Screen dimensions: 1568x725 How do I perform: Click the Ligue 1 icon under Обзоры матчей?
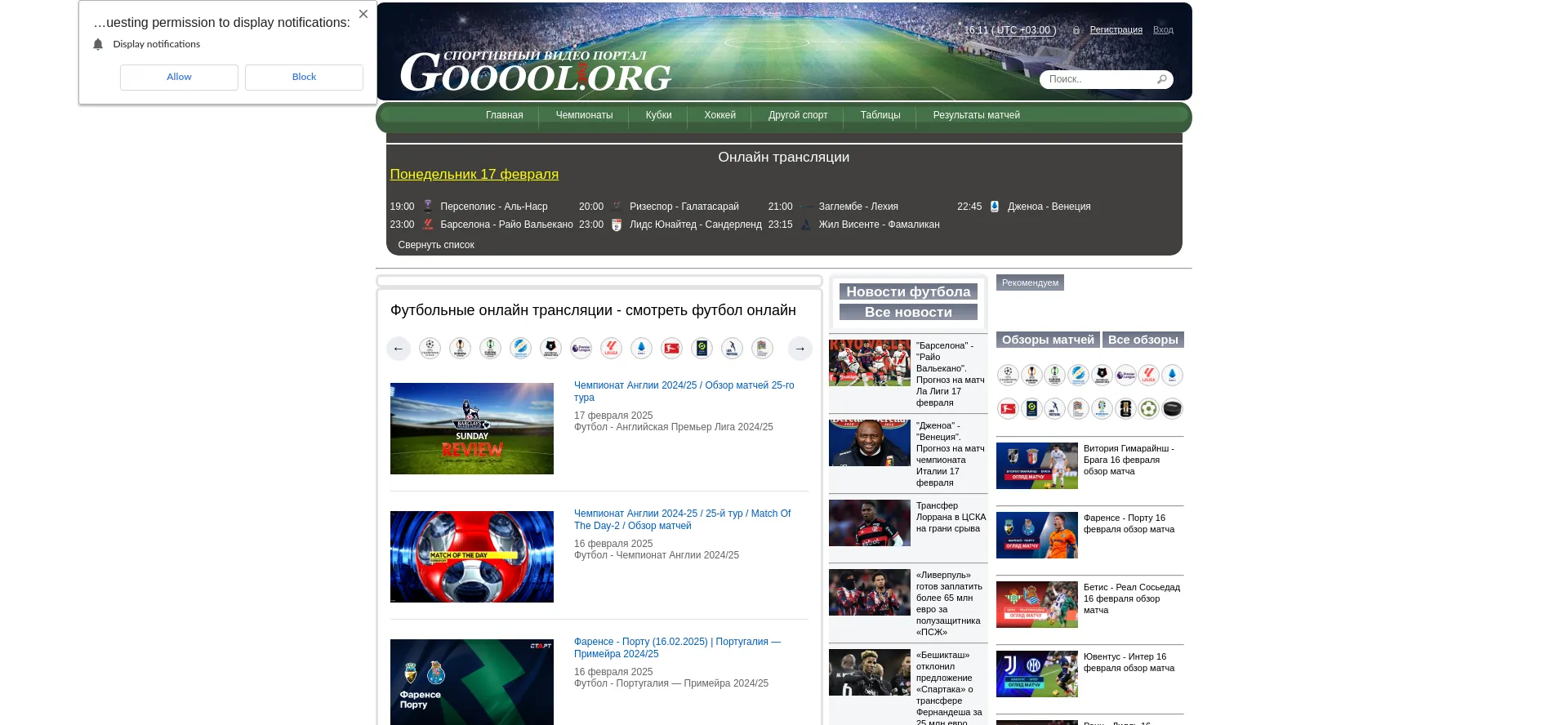1031,408
